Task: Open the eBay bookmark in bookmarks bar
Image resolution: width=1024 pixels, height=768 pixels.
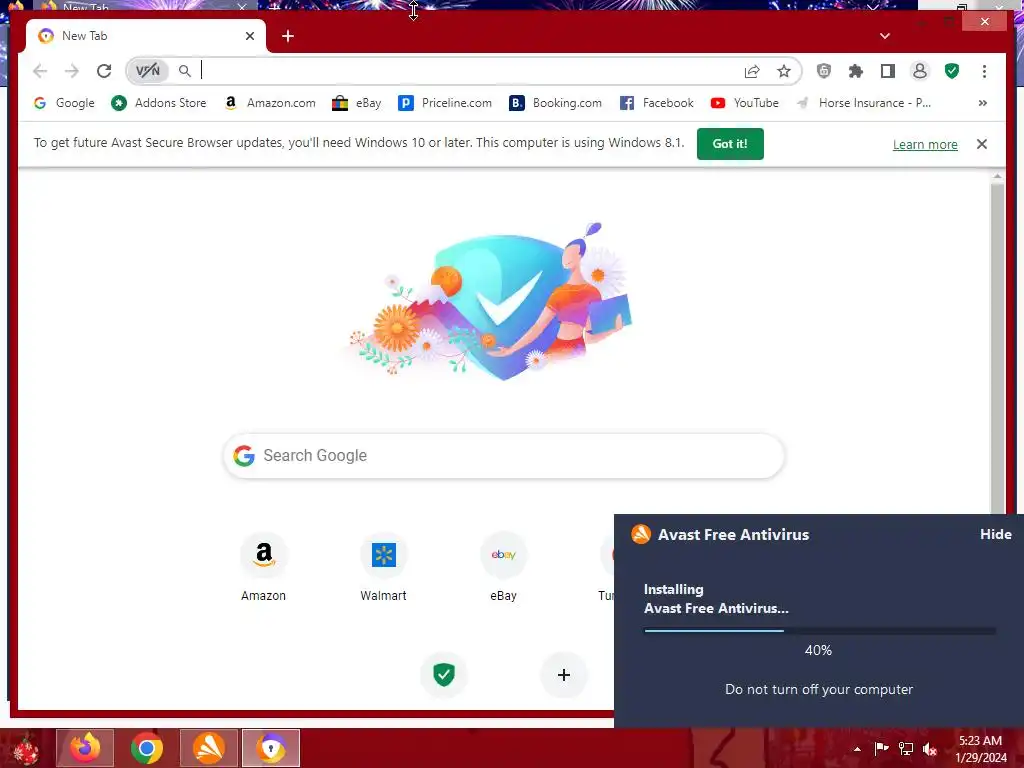Action: pos(357,103)
